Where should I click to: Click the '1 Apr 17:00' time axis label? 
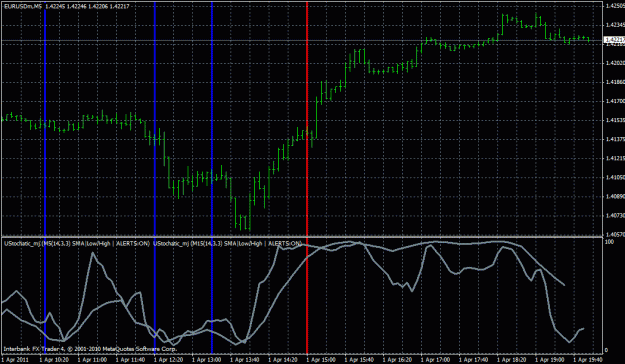click(x=436, y=360)
